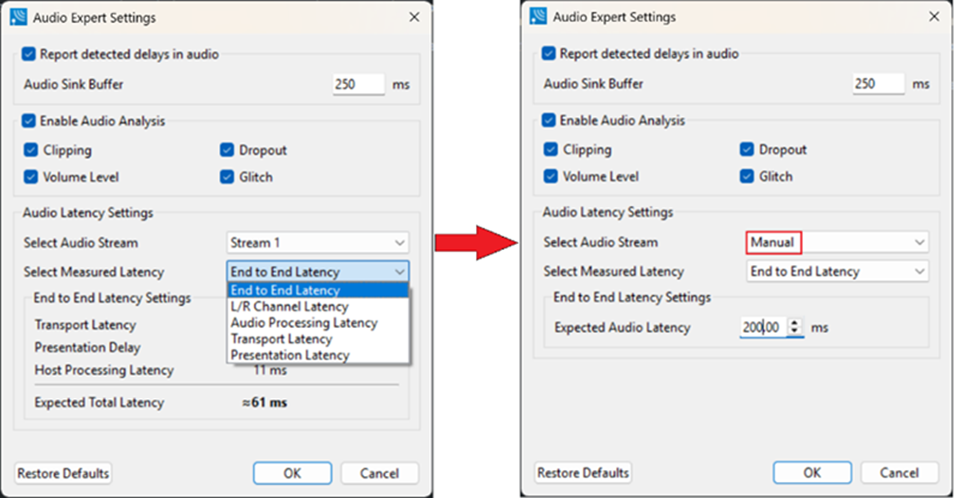
Task: Click Restore Defaults in left dialog
Action: 63,473
